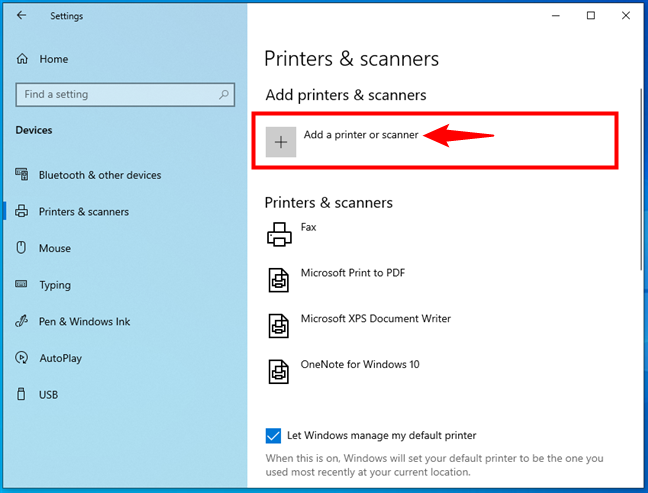648x493 pixels.
Task: Select the Fax printer
Action: tap(308, 227)
